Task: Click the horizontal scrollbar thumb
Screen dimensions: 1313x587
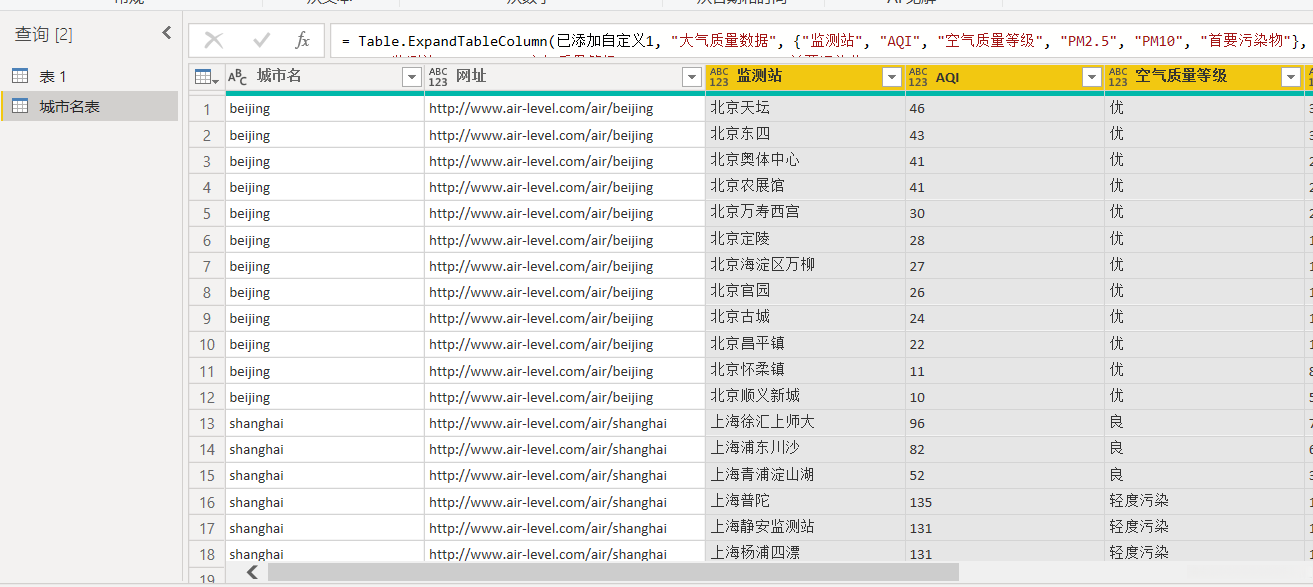Action: click(x=613, y=572)
